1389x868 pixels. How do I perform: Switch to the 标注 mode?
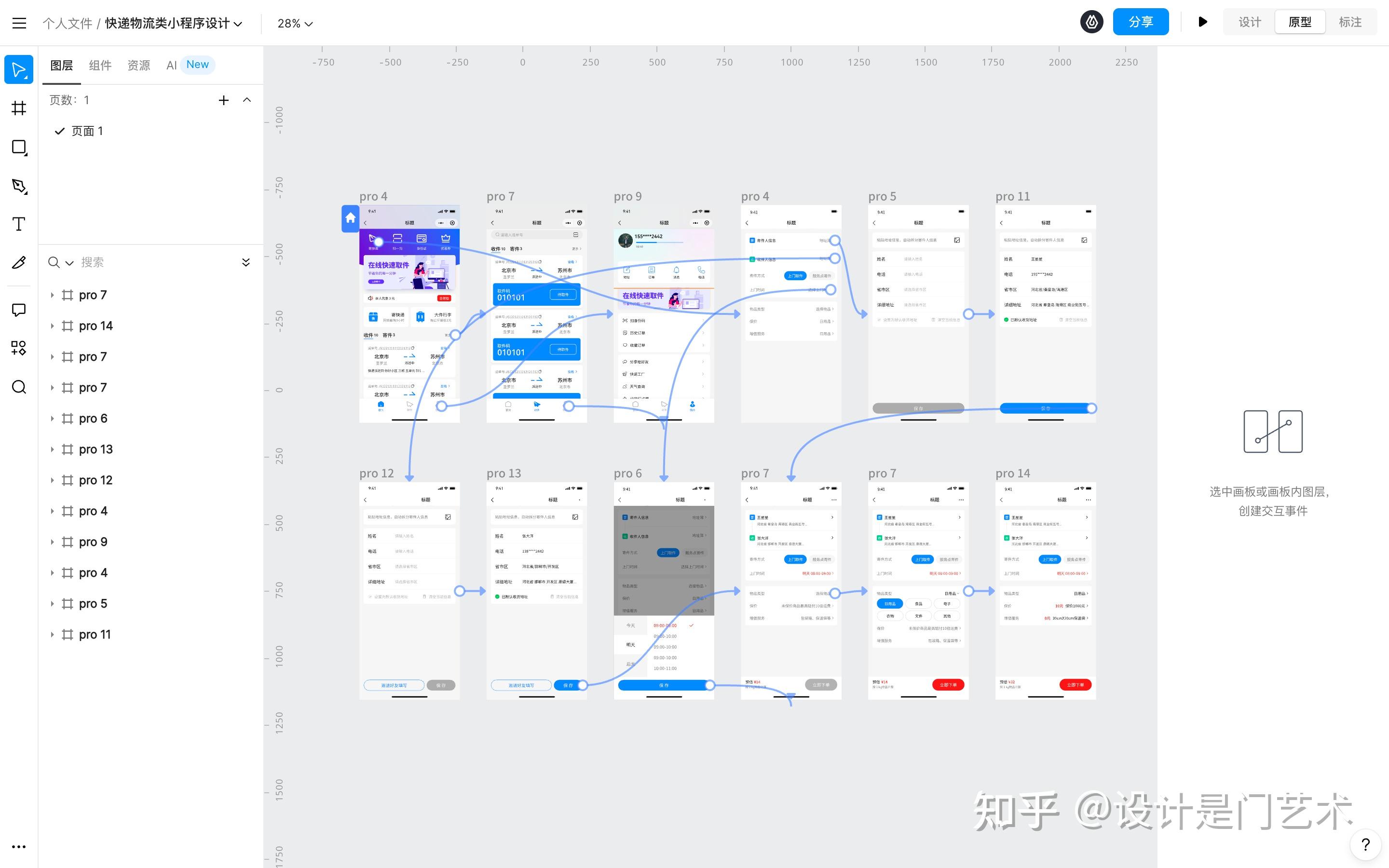[x=1350, y=22]
